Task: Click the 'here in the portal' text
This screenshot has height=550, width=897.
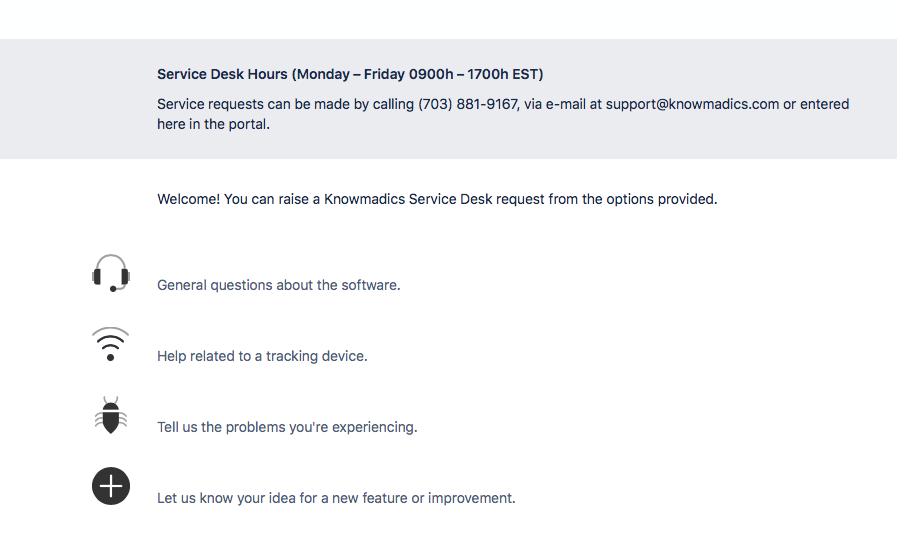Action: click(213, 125)
